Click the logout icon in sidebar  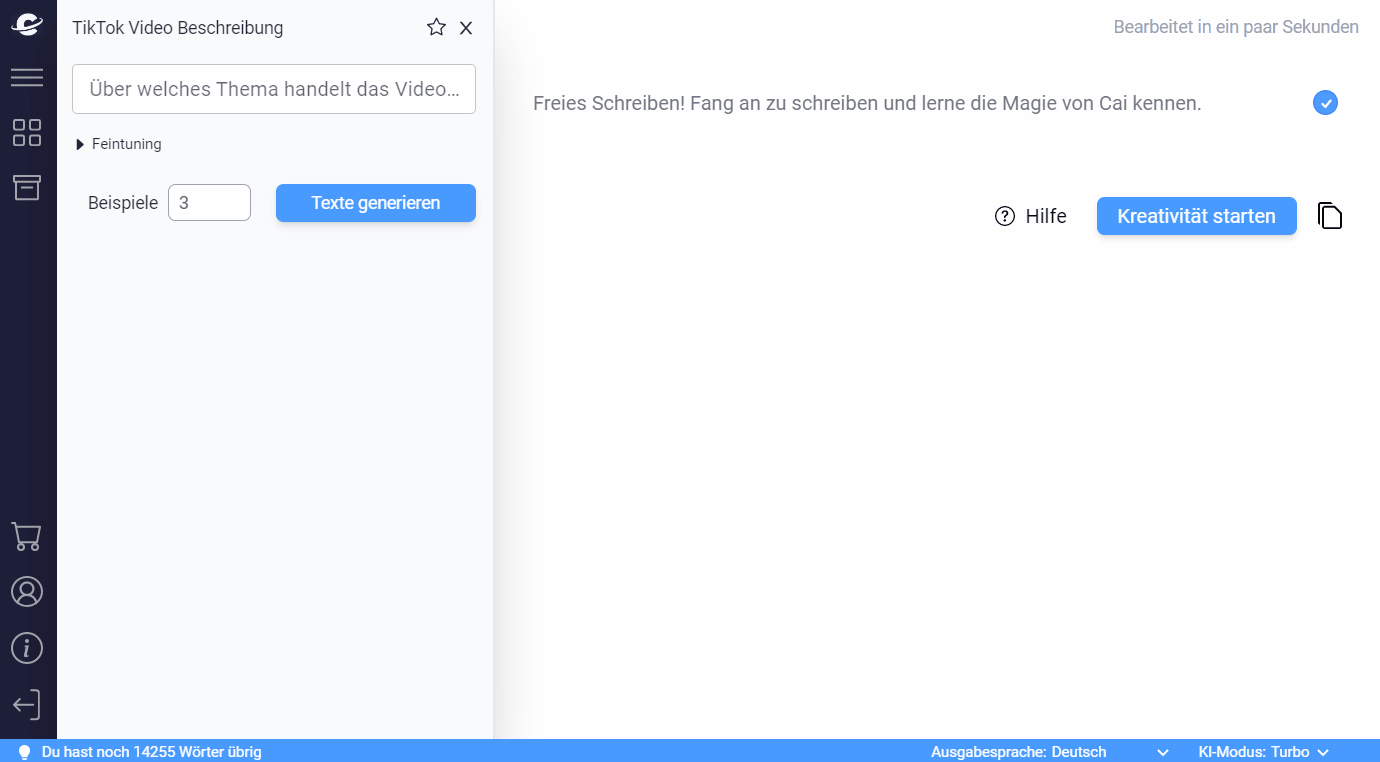[x=27, y=704]
